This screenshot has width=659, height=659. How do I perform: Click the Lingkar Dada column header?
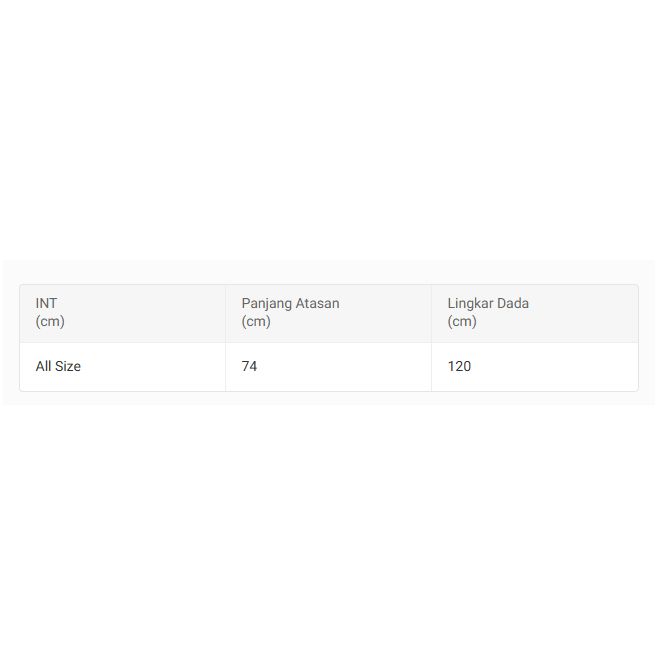click(x=534, y=313)
